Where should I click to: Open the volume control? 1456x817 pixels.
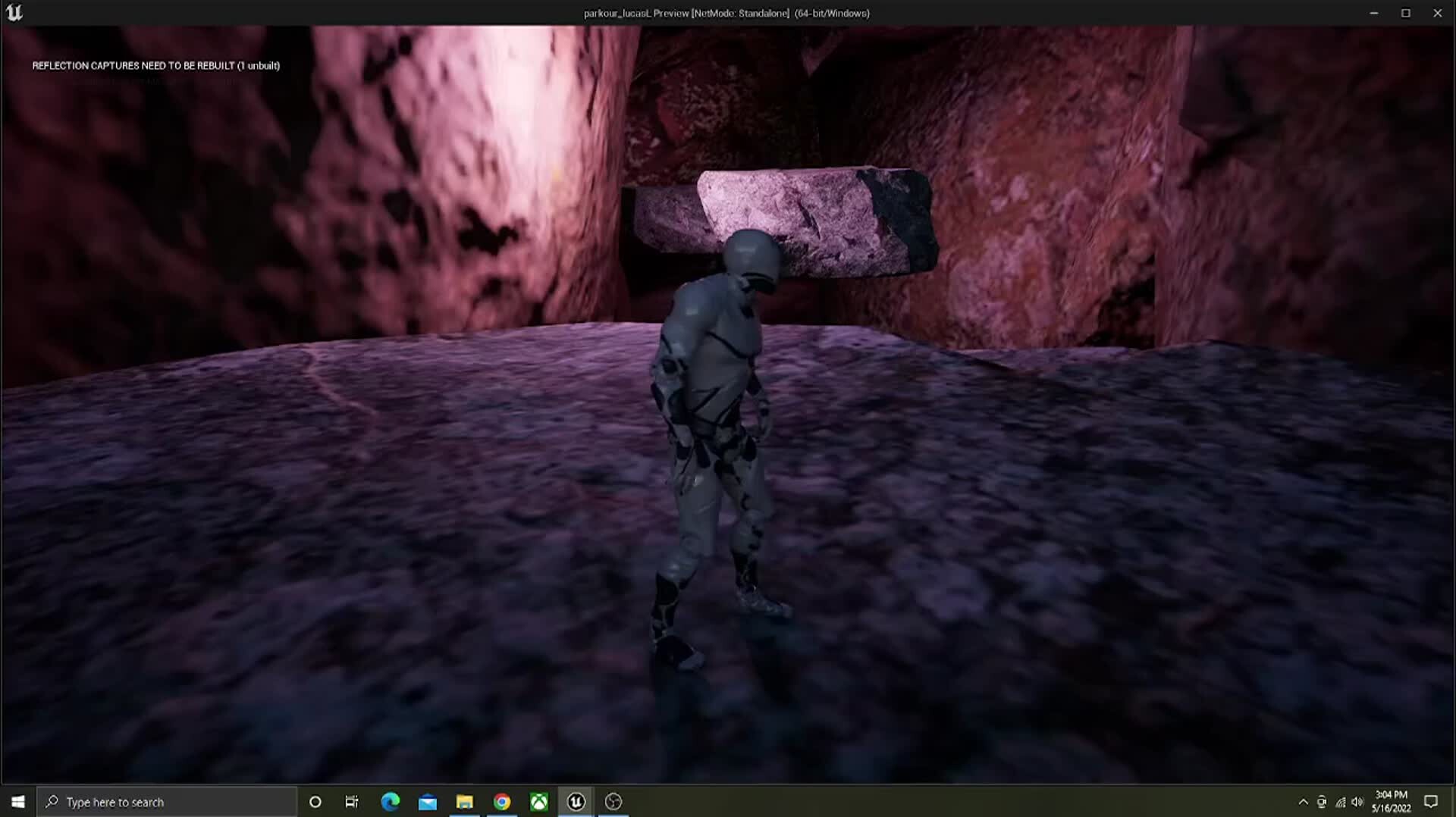tap(1357, 801)
